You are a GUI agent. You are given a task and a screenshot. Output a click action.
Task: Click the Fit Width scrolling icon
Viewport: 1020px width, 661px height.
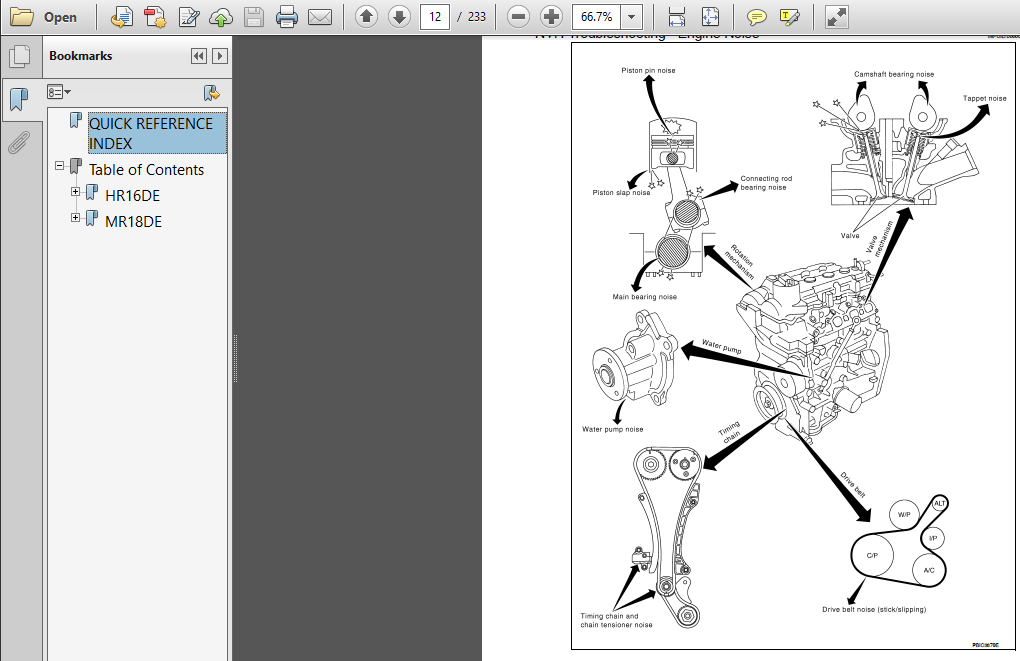click(677, 17)
